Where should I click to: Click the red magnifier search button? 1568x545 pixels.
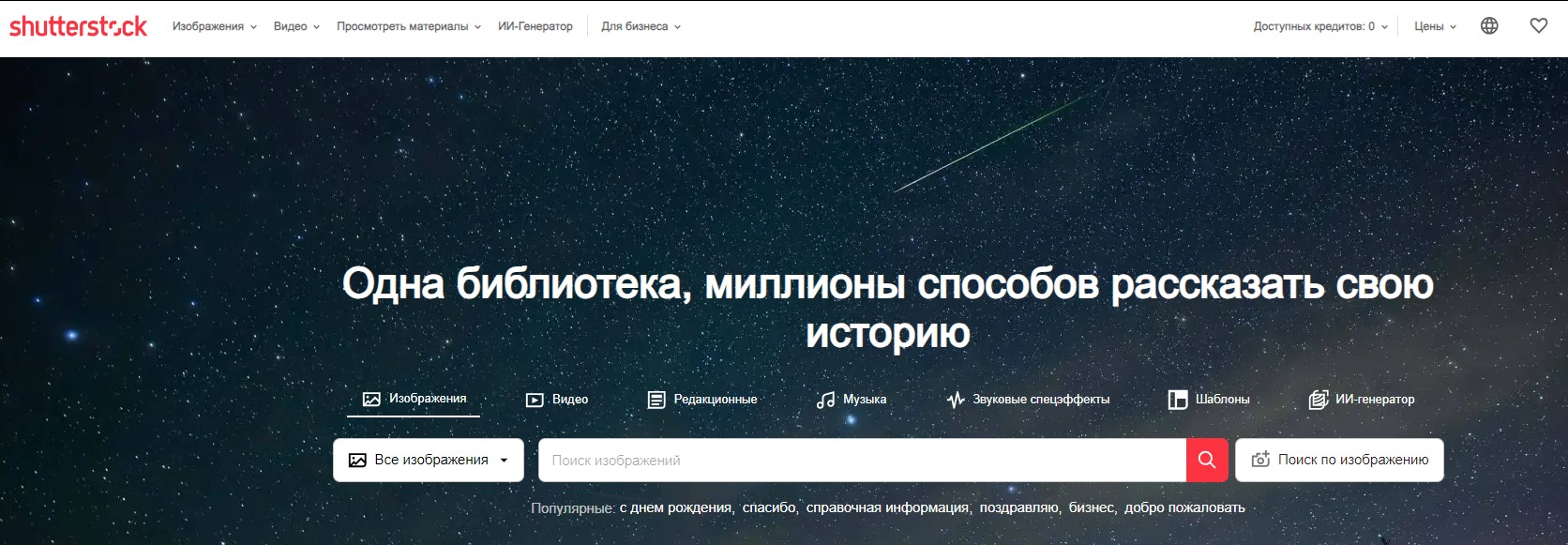(1207, 460)
